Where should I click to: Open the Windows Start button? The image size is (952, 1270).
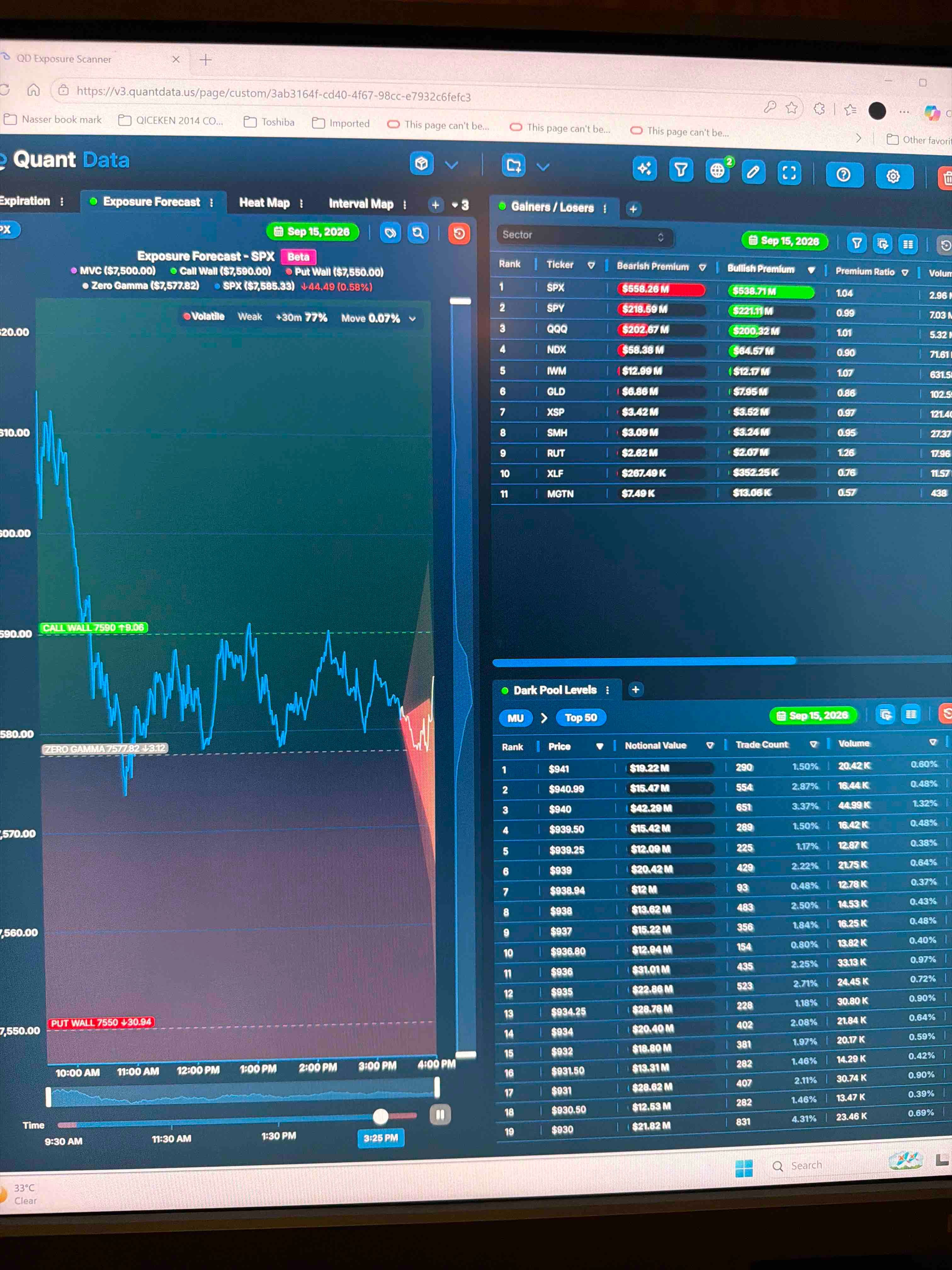point(744,1168)
